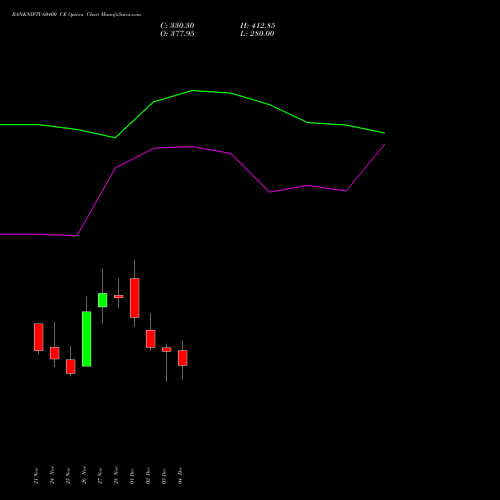The image size is (500, 500).
Task: Click the 24 Nov date label
Action: tap(52, 475)
